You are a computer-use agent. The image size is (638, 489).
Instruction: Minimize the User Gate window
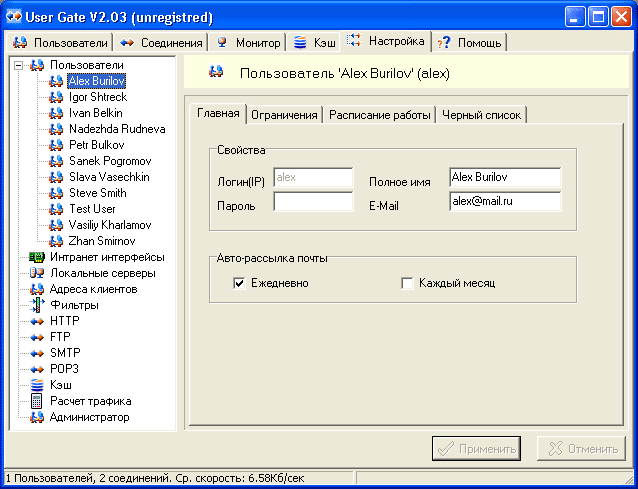[575, 17]
